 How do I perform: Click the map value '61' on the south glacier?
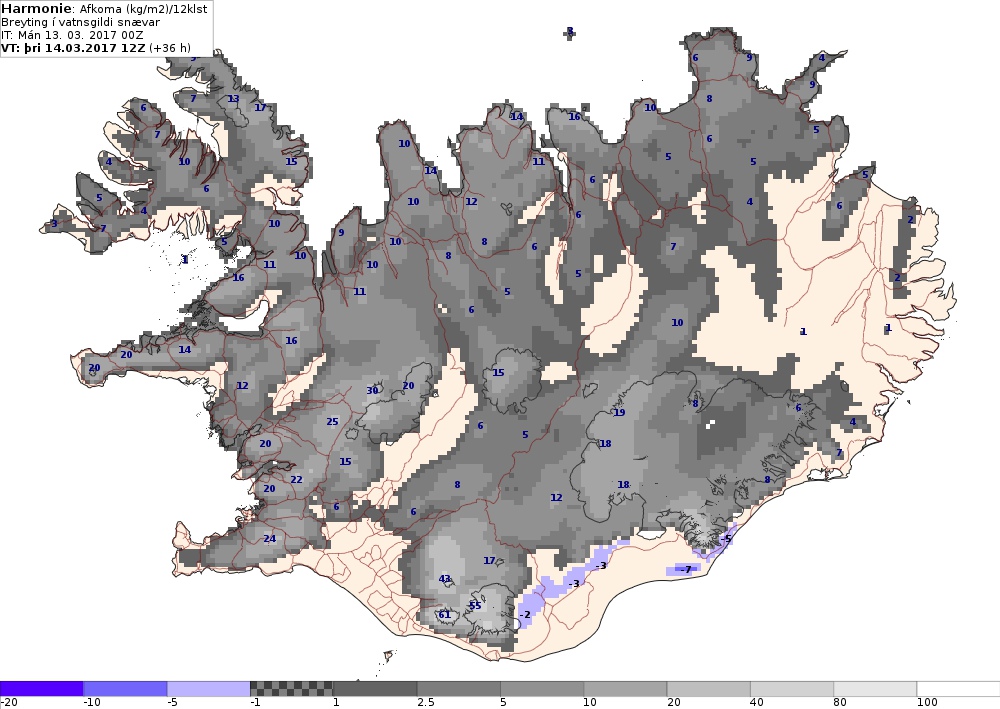click(x=445, y=615)
